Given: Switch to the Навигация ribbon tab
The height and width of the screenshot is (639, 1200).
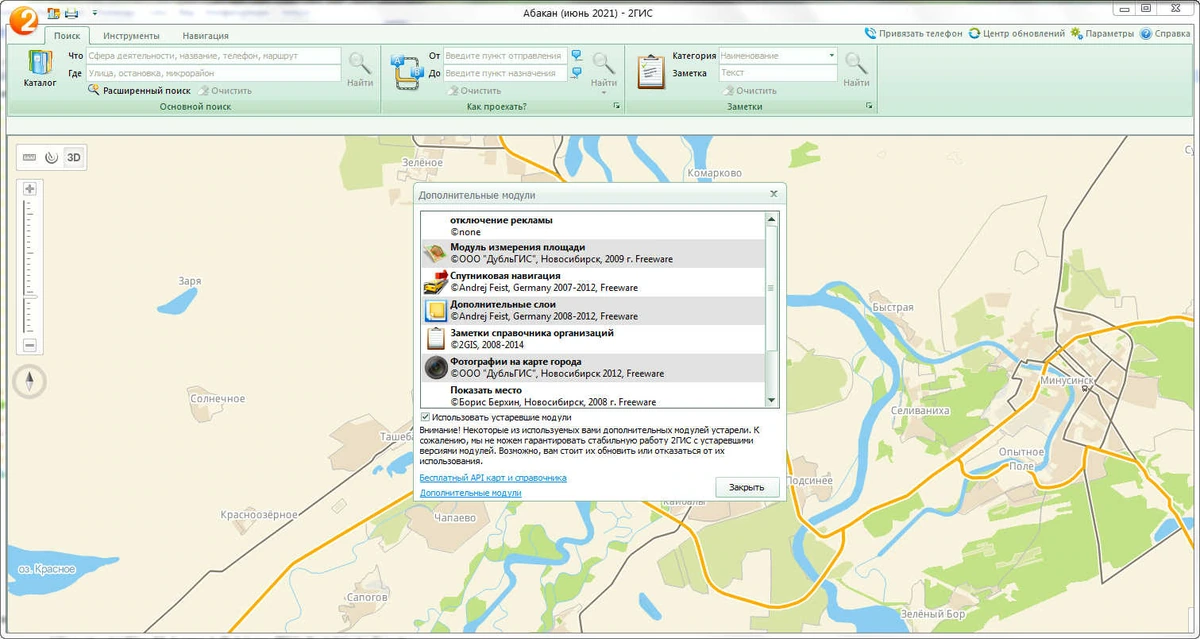Looking at the screenshot, I should point(205,35).
